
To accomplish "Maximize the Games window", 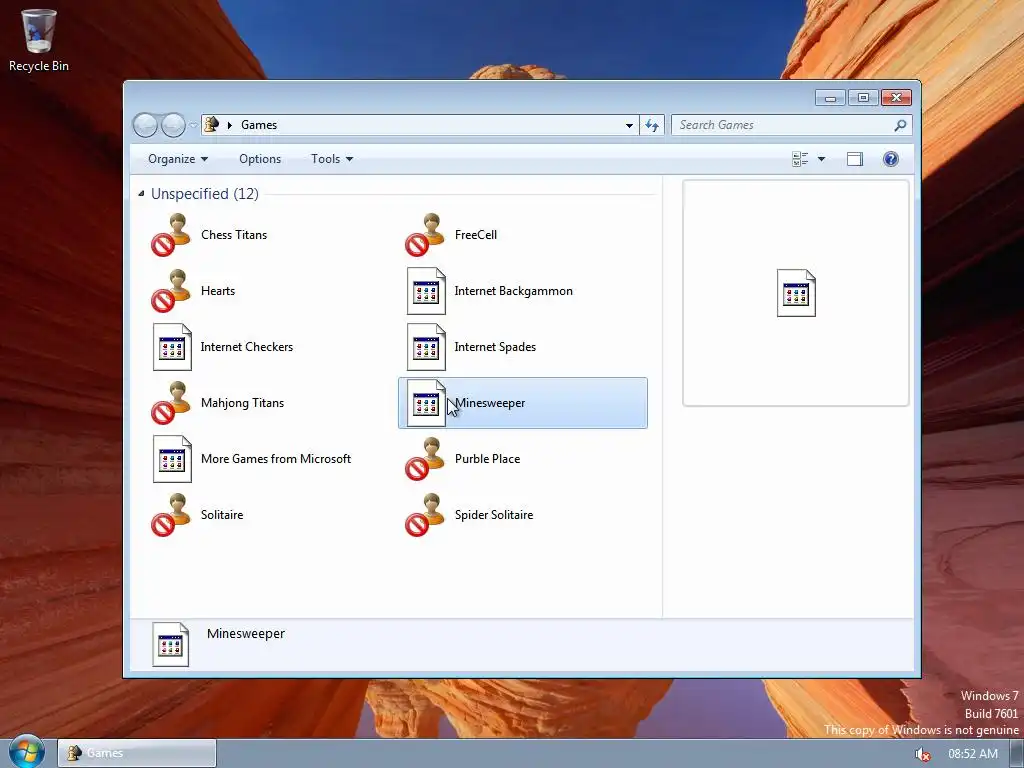I will tap(863, 98).
